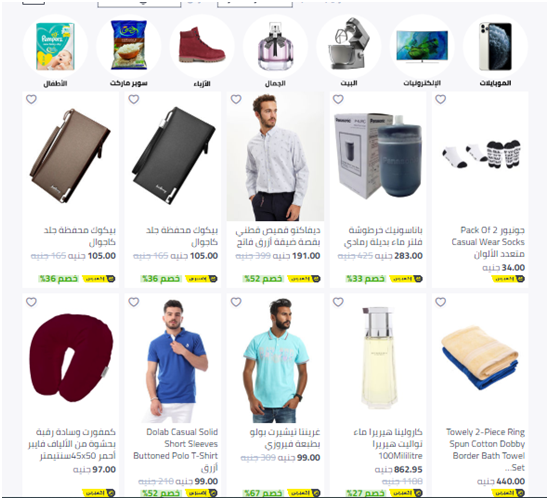This screenshot has width=549, height=500.
Task: Add maroon neck pillow to wishlist
Action: [32, 302]
